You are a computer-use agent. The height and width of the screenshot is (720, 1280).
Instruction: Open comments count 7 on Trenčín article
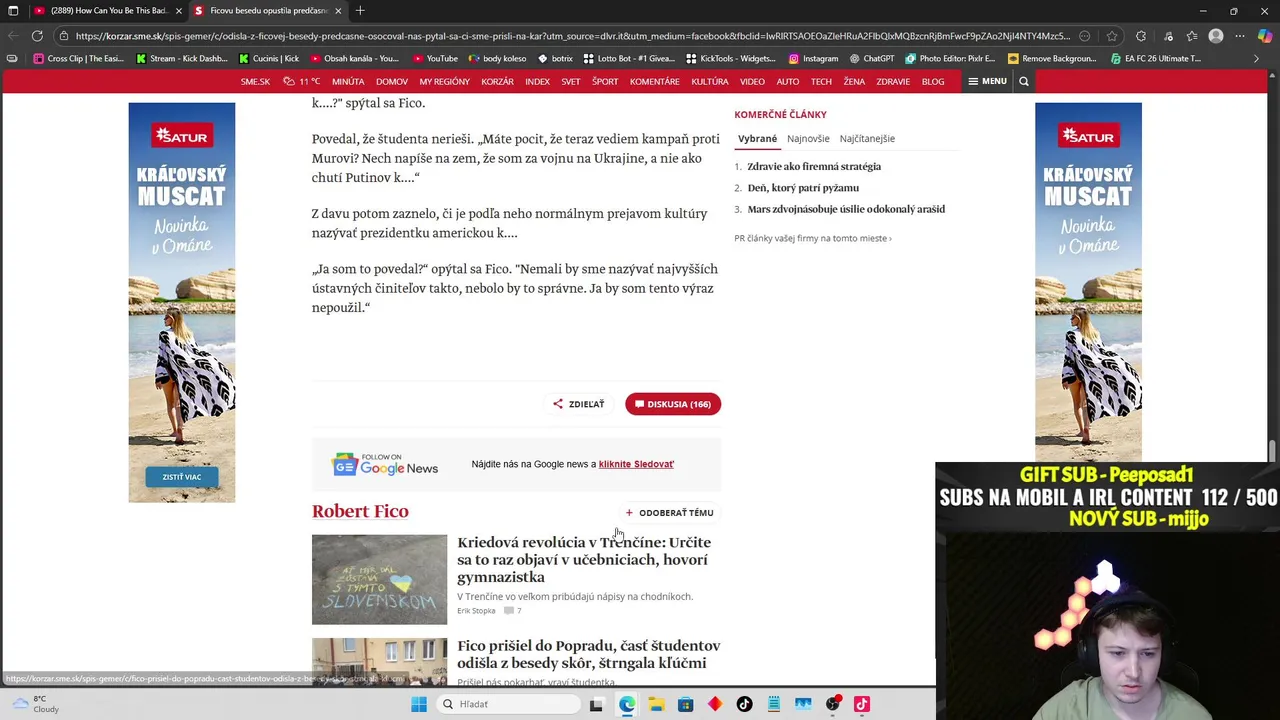pyautogui.click(x=513, y=610)
